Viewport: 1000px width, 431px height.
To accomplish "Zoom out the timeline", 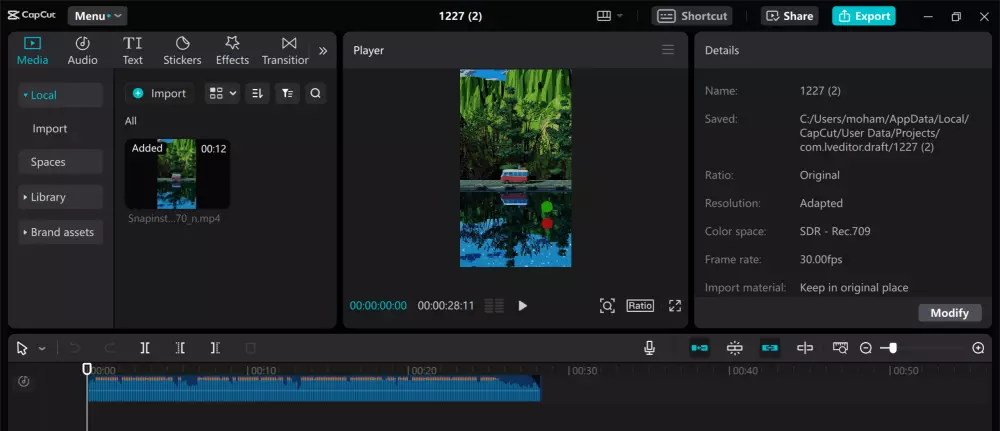I will (865, 348).
